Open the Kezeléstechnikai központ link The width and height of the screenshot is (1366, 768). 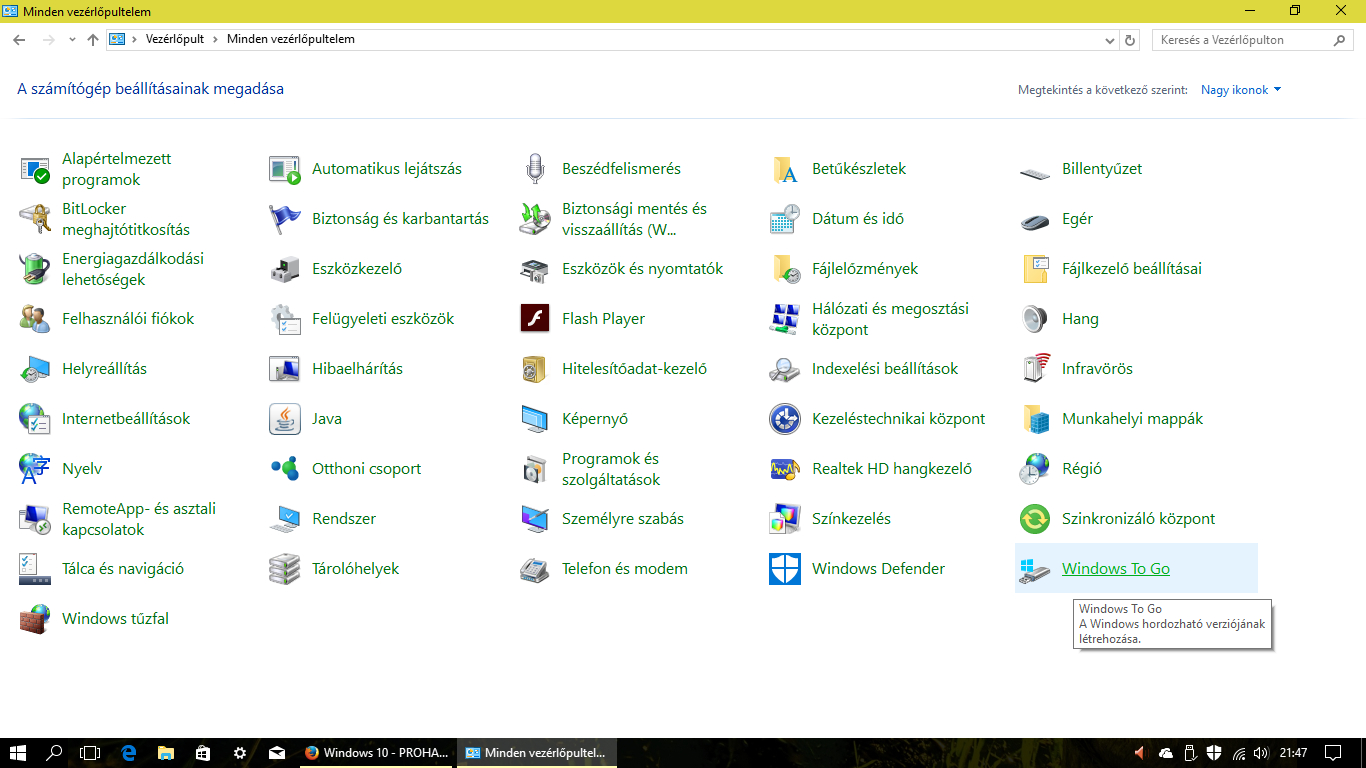pyautogui.click(x=898, y=419)
